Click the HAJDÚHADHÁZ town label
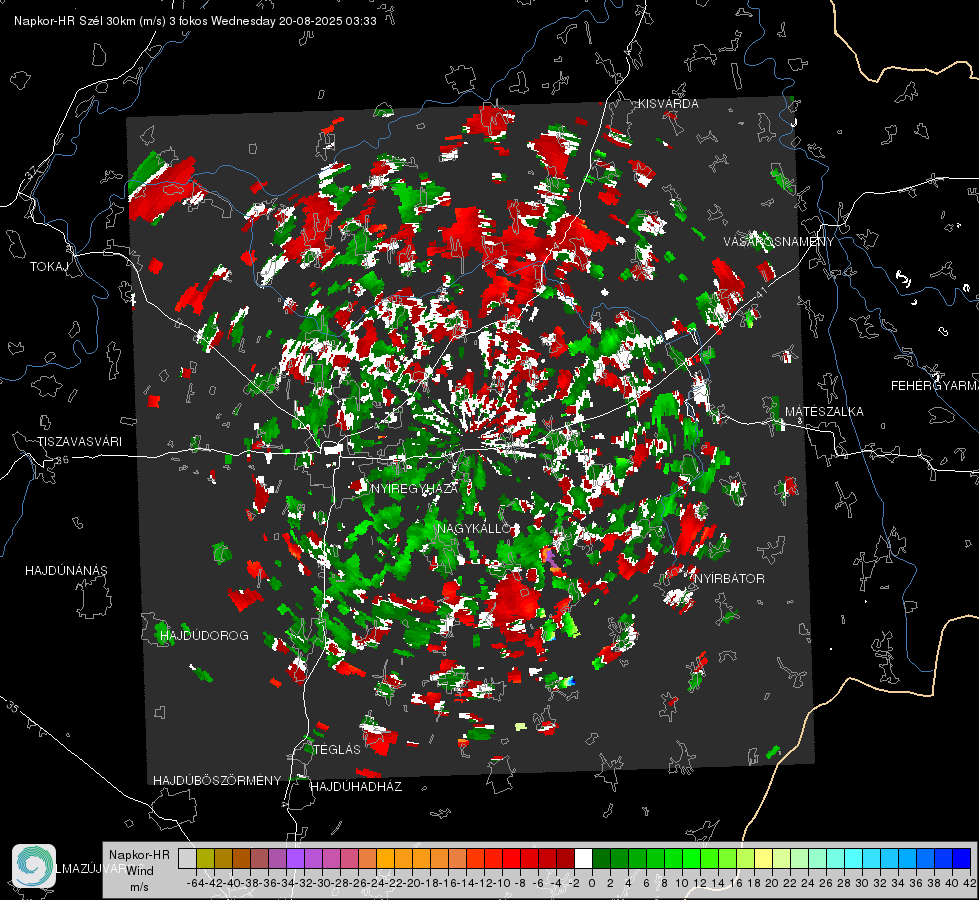Image resolution: width=979 pixels, height=900 pixels. (x=356, y=787)
